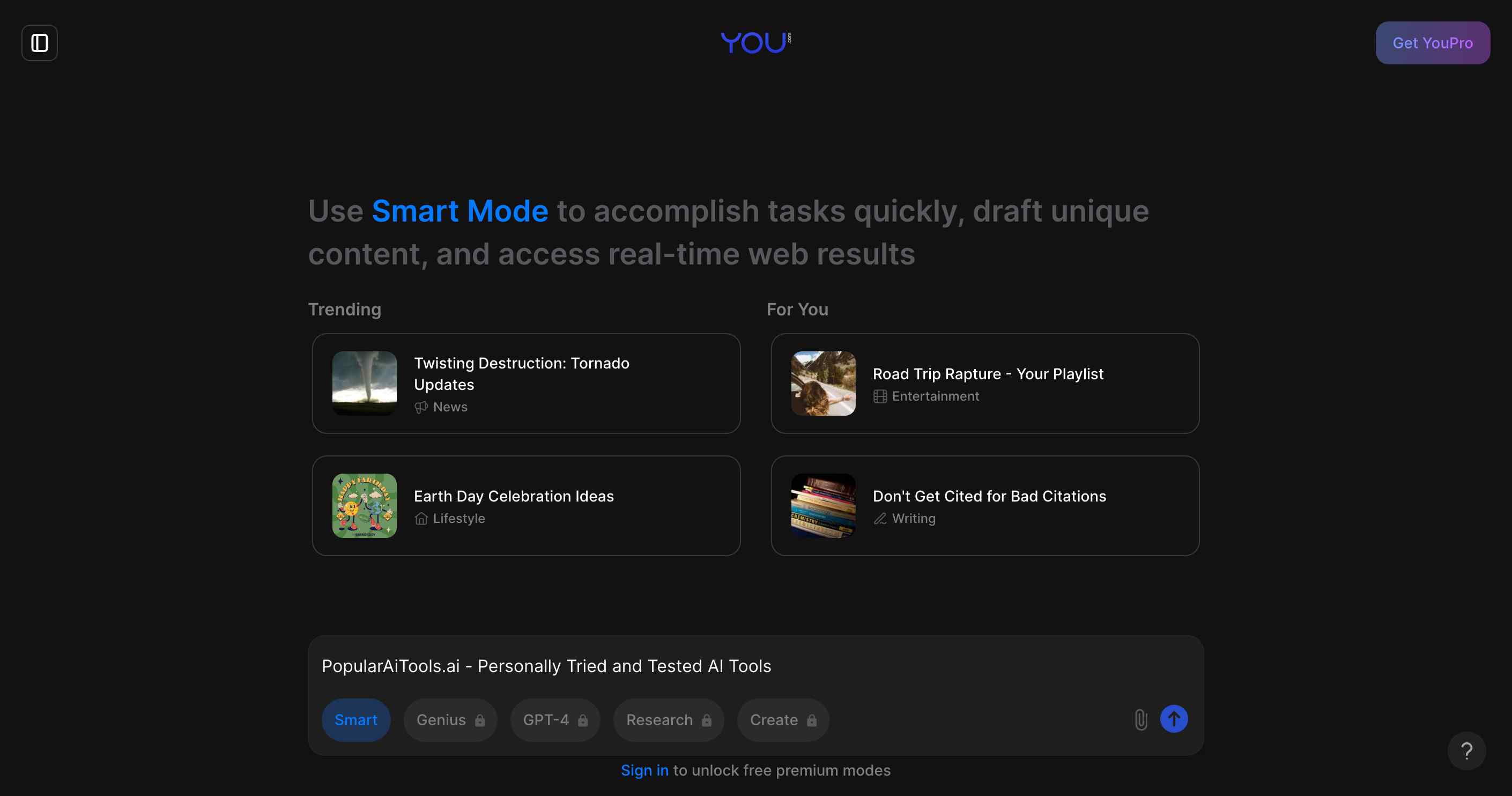This screenshot has height=796, width=1512.
Task: Open the YOU.com logo home link
Action: [756, 43]
